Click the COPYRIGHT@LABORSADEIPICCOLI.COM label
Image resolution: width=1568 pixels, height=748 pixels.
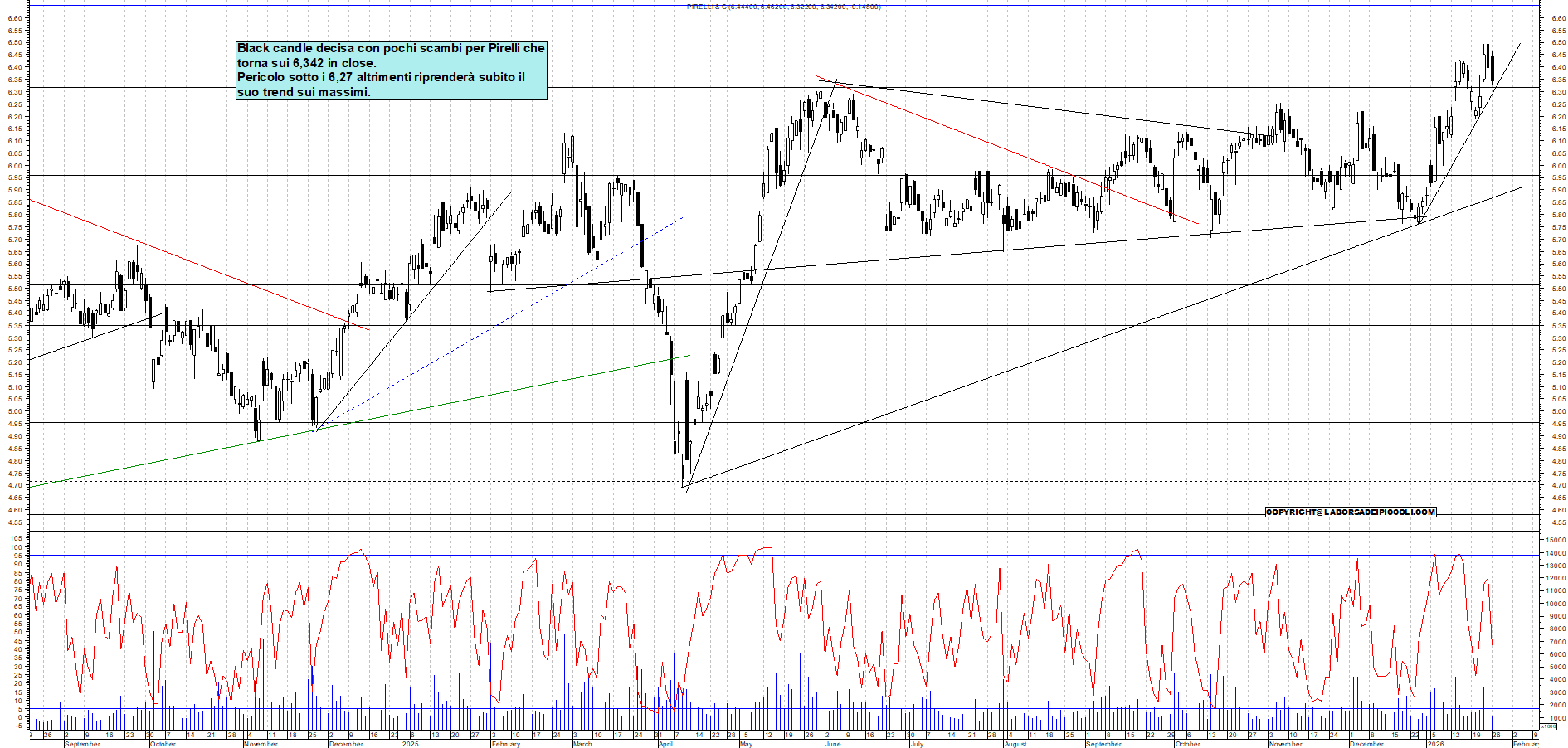click(x=1350, y=512)
